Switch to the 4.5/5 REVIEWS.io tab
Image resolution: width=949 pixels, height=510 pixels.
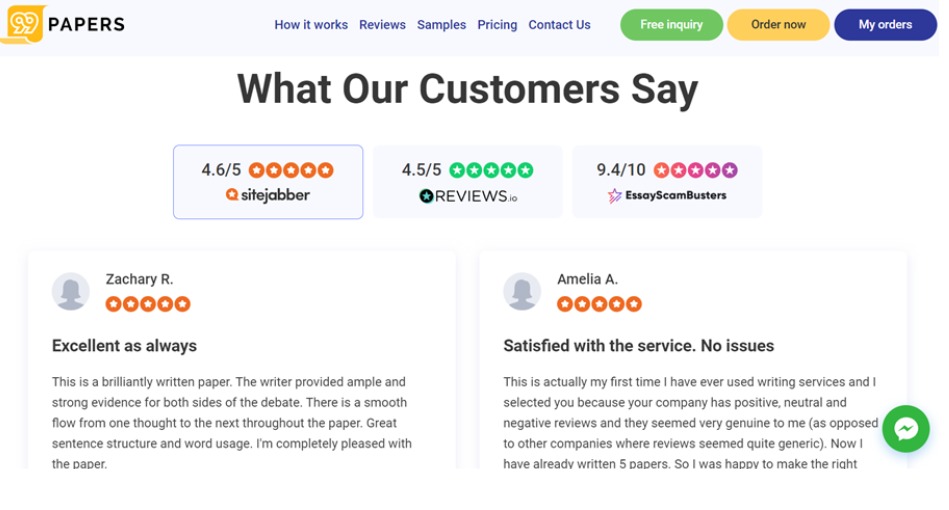pos(468,181)
